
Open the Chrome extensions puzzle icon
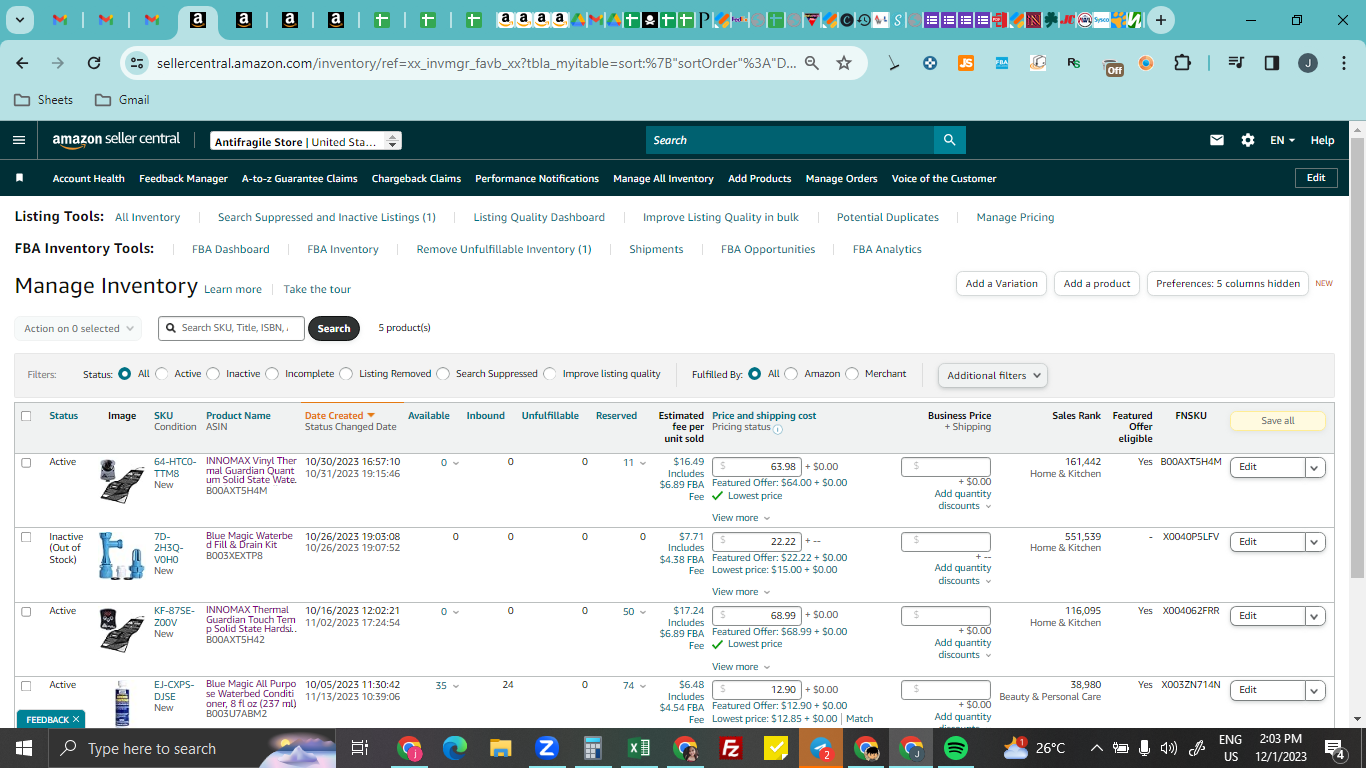coord(1182,63)
